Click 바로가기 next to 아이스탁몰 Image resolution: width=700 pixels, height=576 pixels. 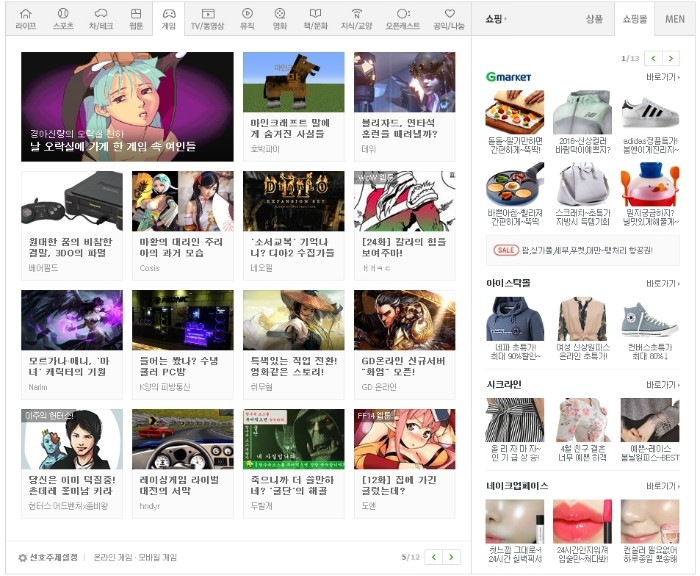click(663, 283)
